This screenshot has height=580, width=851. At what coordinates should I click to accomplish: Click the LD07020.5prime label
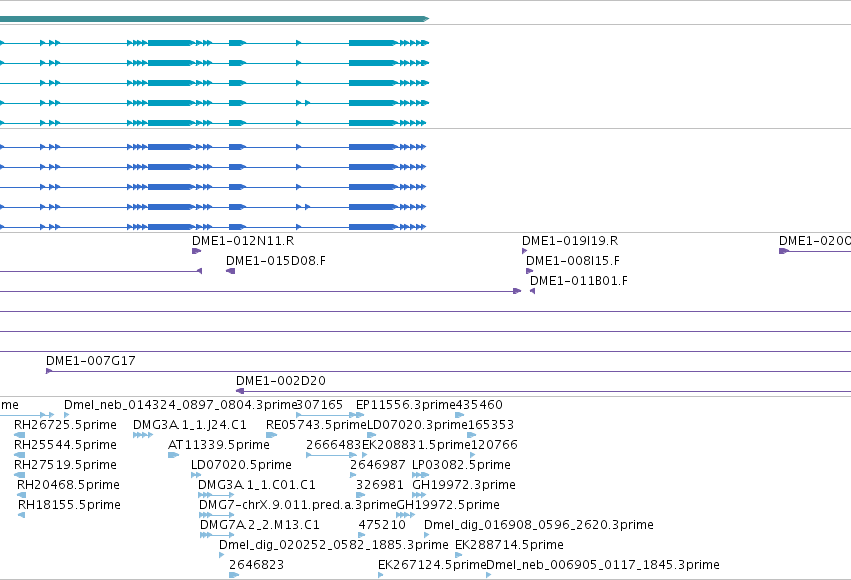click(241, 465)
